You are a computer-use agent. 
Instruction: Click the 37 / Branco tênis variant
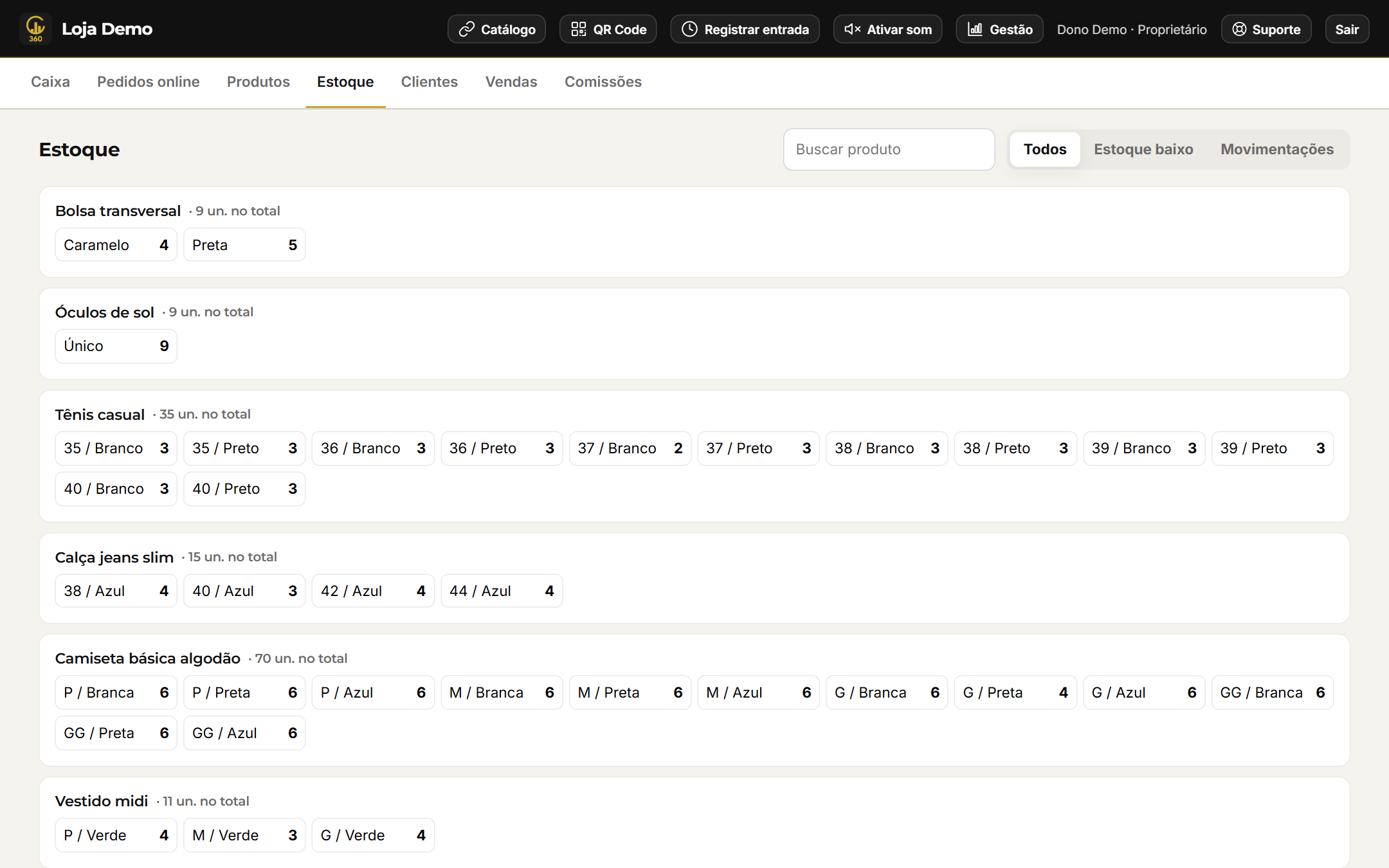[630, 448]
